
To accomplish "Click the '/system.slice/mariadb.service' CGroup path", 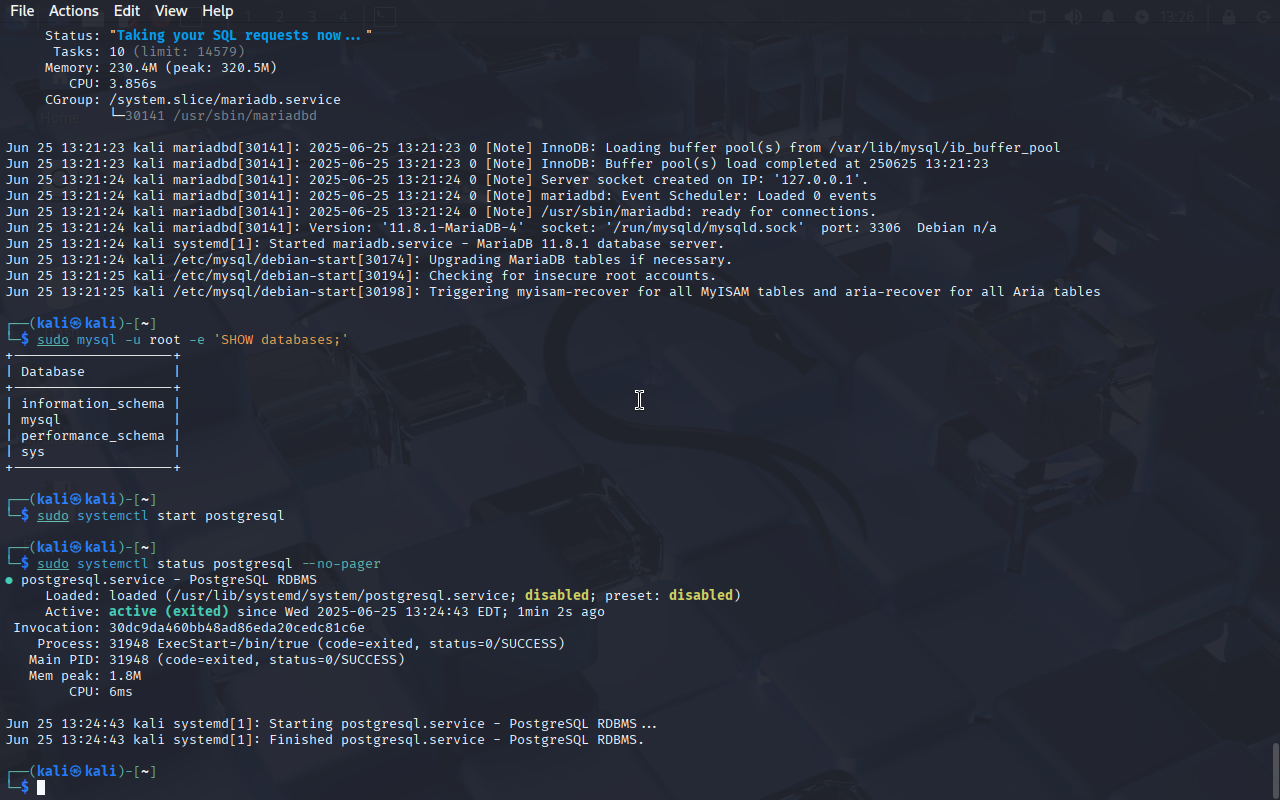I will pos(225,100).
